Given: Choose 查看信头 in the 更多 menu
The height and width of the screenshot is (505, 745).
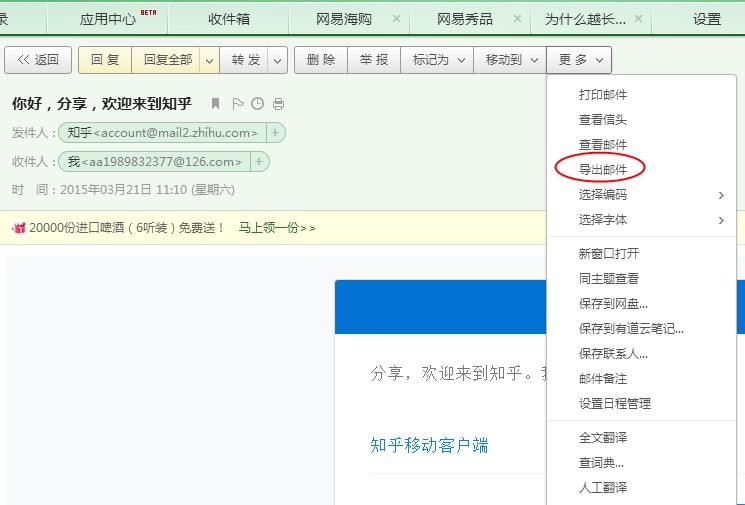Looking at the screenshot, I should pyautogui.click(x=602, y=120).
